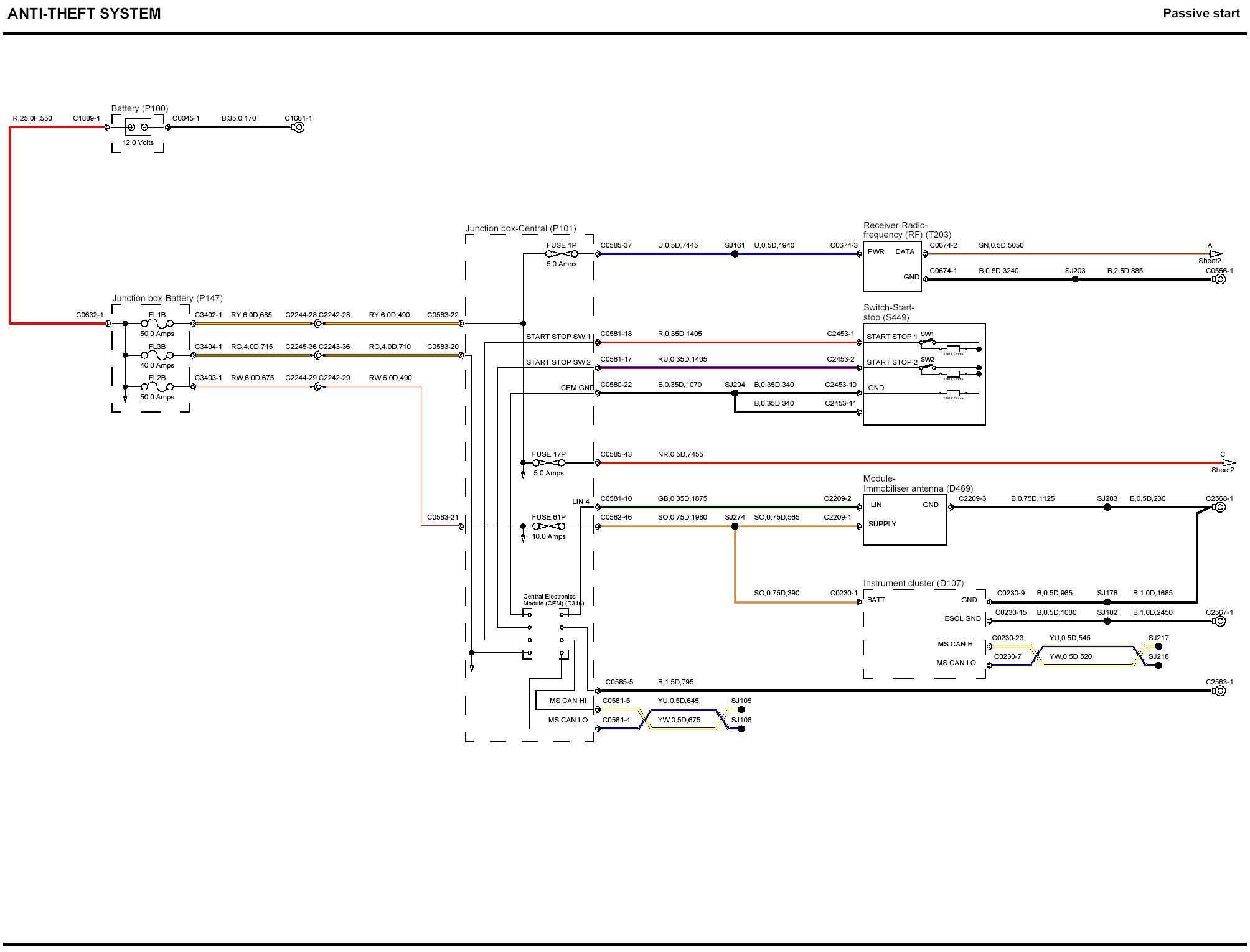Follow the Sheet2 arrow labeled A
This screenshot has height=952, width=1250.
click(x=1215, y=254)
